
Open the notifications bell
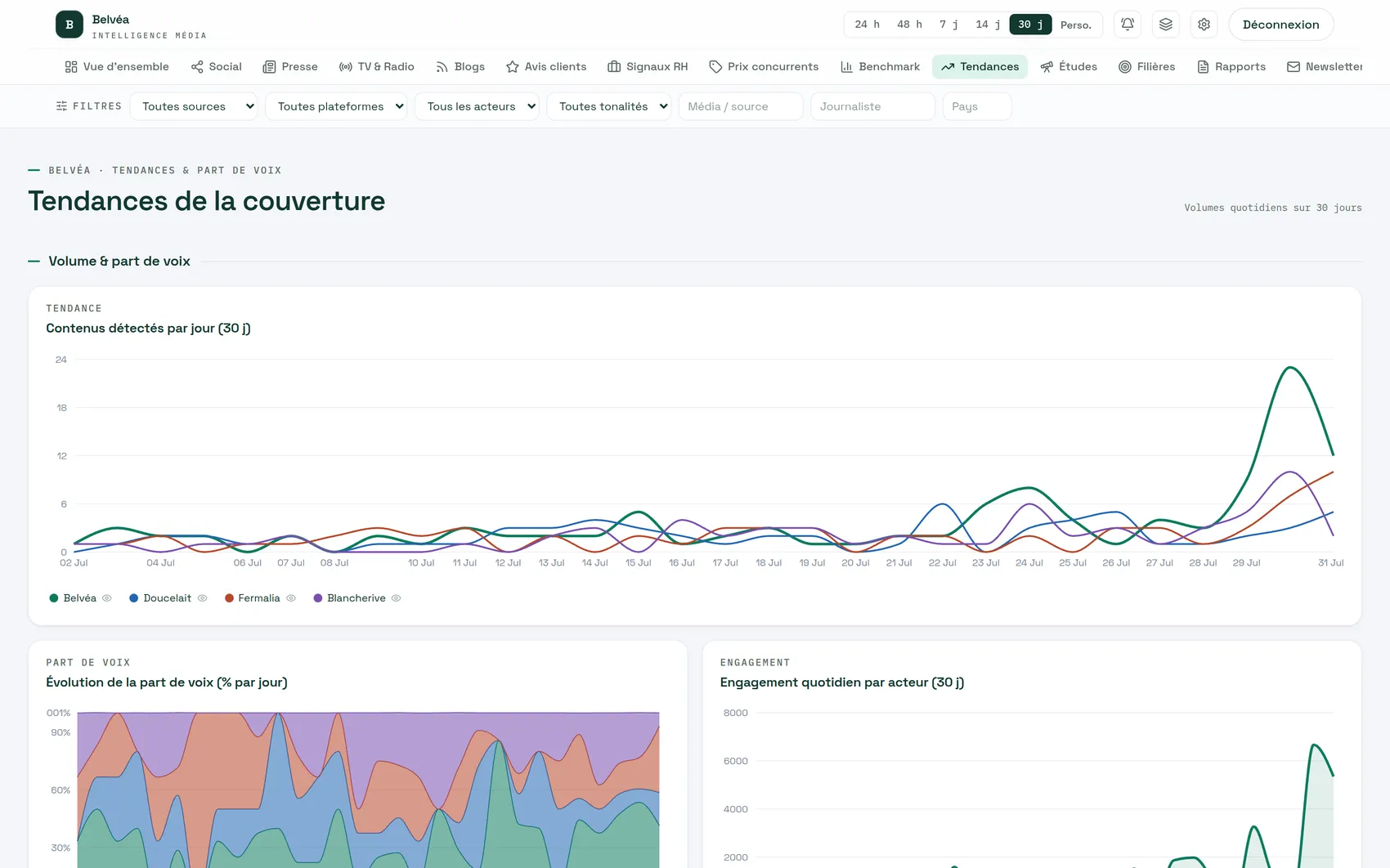(x=1128, y=25)
